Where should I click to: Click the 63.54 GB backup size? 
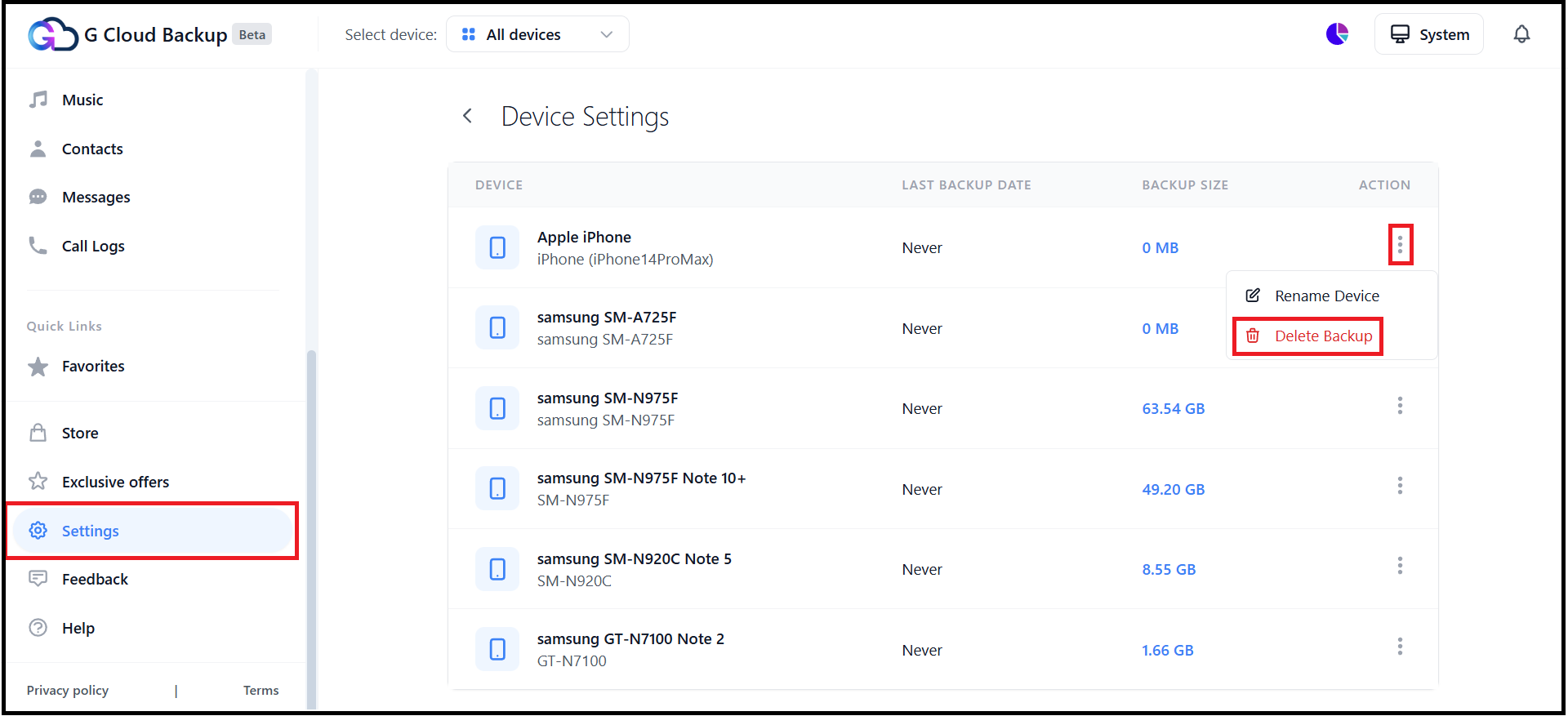click(1174, 408)
